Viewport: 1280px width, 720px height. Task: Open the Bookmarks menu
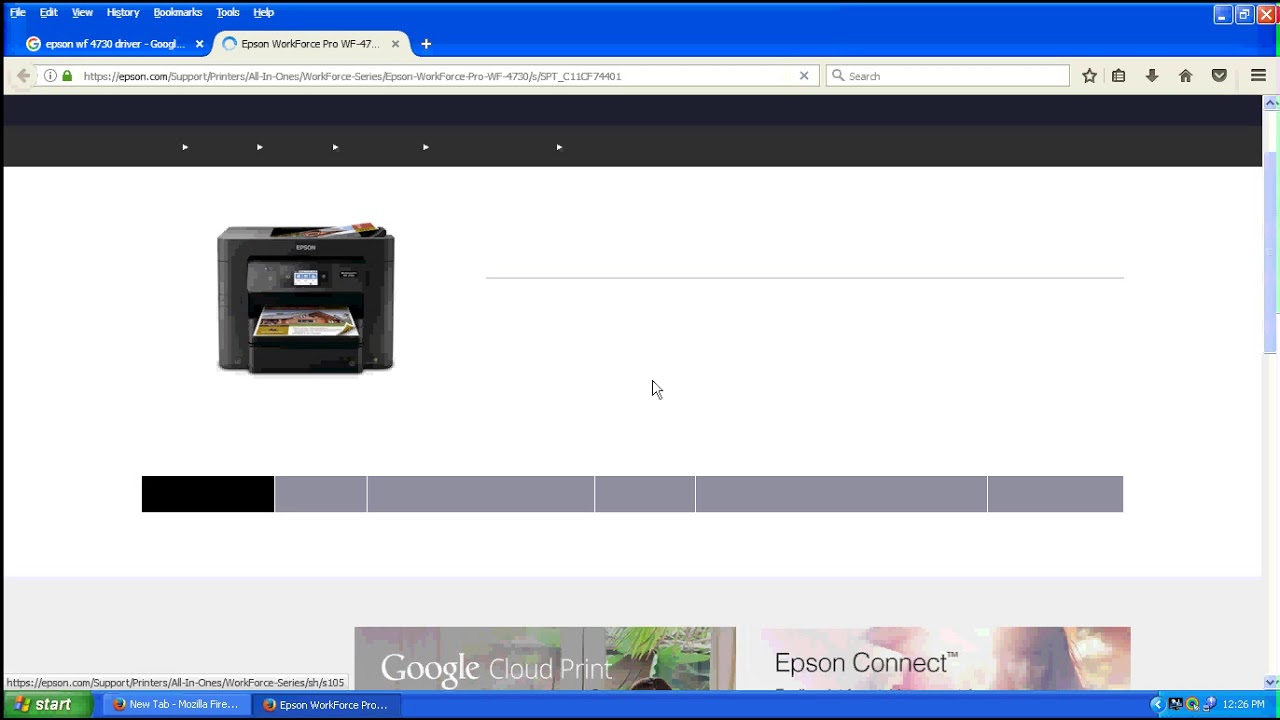pyautogui.click(x=178, y=12)
